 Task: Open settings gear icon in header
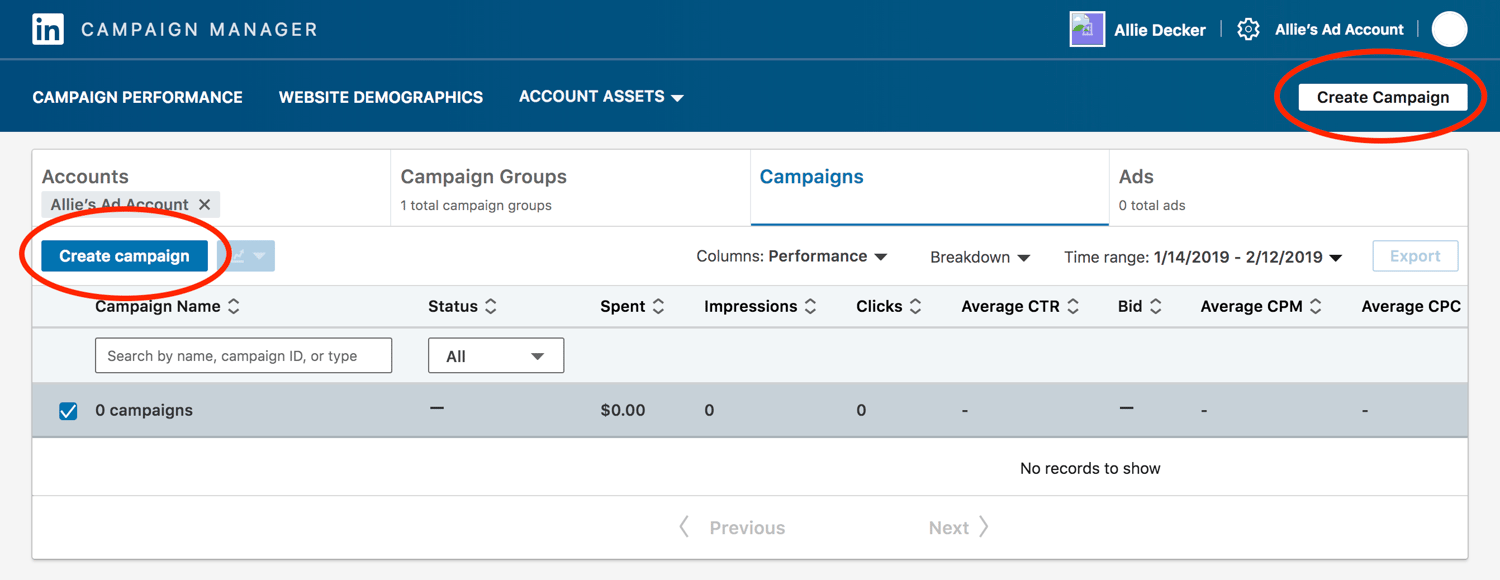pyautogui.click(x=1247, y=30)
